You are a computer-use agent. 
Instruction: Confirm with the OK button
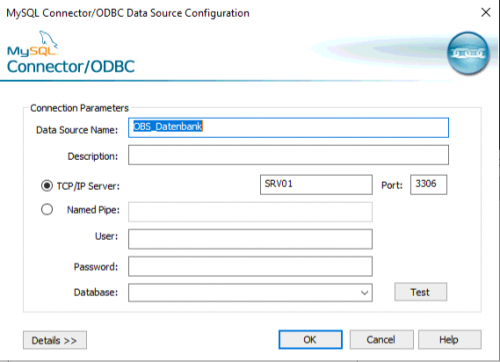(x=310, y=340)
